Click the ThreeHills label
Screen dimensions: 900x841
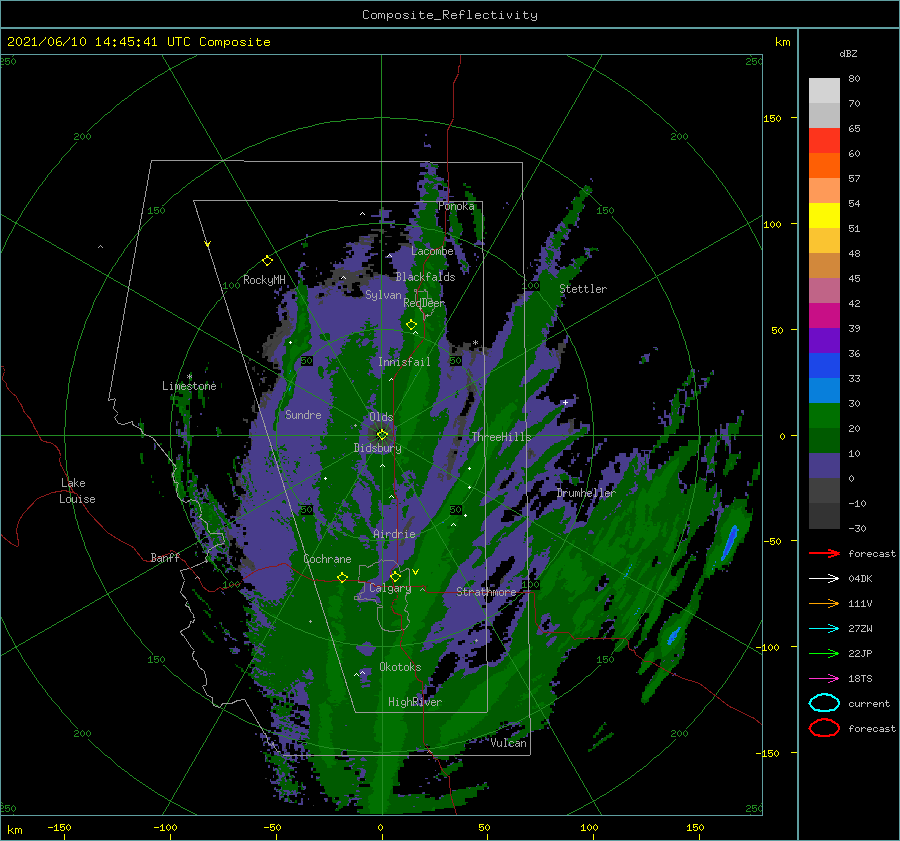pos(501,437)
